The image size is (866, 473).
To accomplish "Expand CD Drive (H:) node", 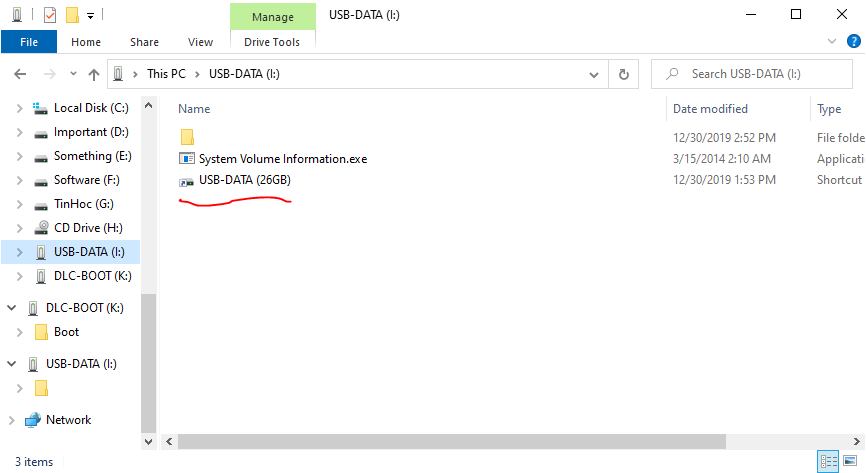I will pos(19,228).
